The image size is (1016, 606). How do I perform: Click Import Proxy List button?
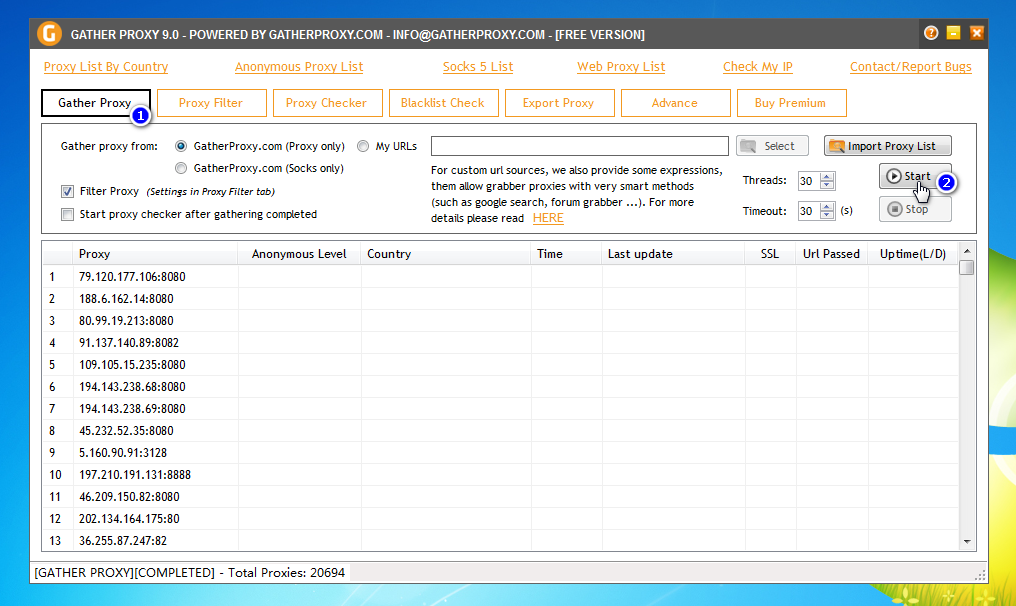click(x=888, y=146)
